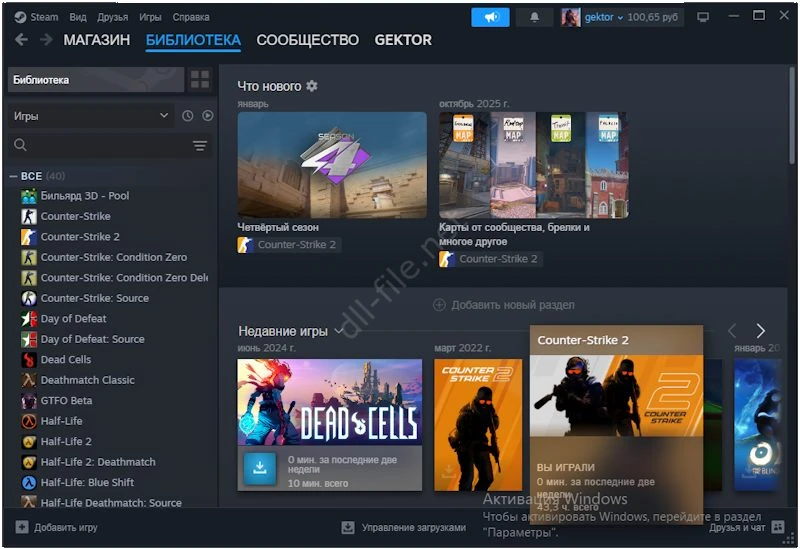Viewport: 800px width, 549px height.
Task: Click the 100,65 руб wallet balance
Action: pos(653,17)
